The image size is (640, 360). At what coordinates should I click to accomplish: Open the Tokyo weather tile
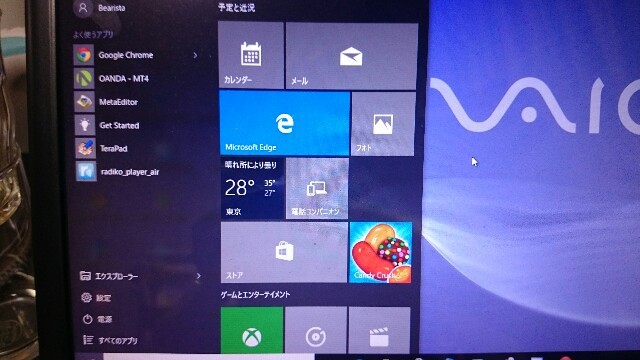click(x=252, y=188)
